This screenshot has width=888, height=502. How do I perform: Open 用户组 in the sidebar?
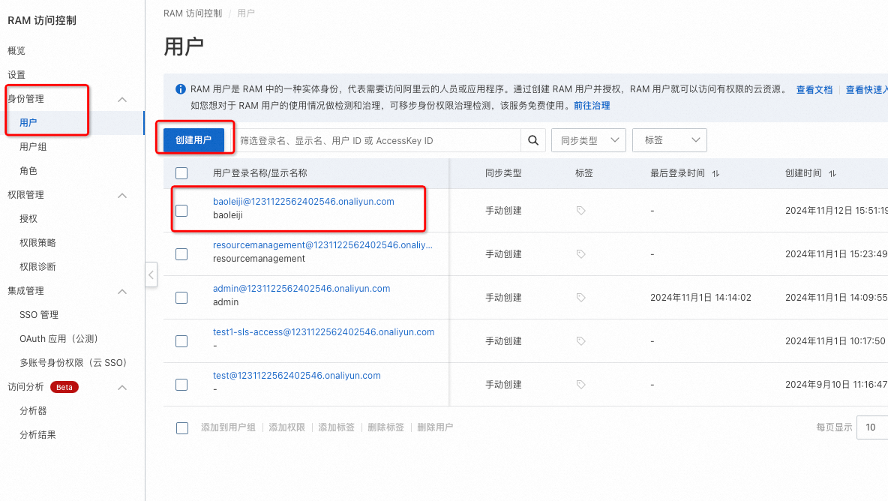[x=33, y=147]
